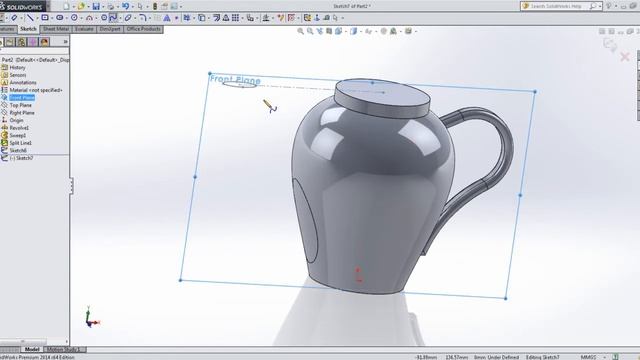Select the Sketch Fillet tool

[x=142, y=18]
